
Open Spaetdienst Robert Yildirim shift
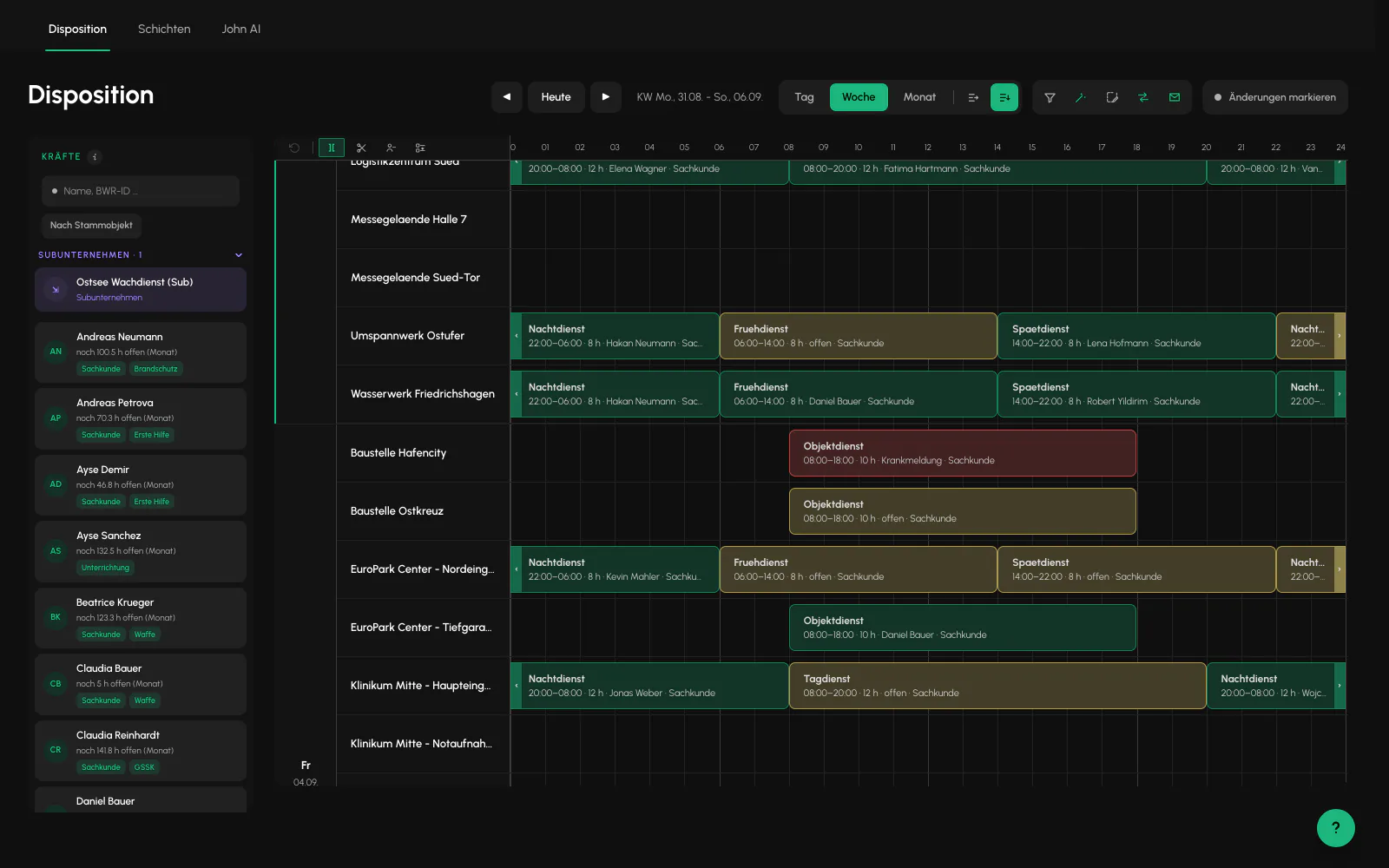click(1136, 394)
